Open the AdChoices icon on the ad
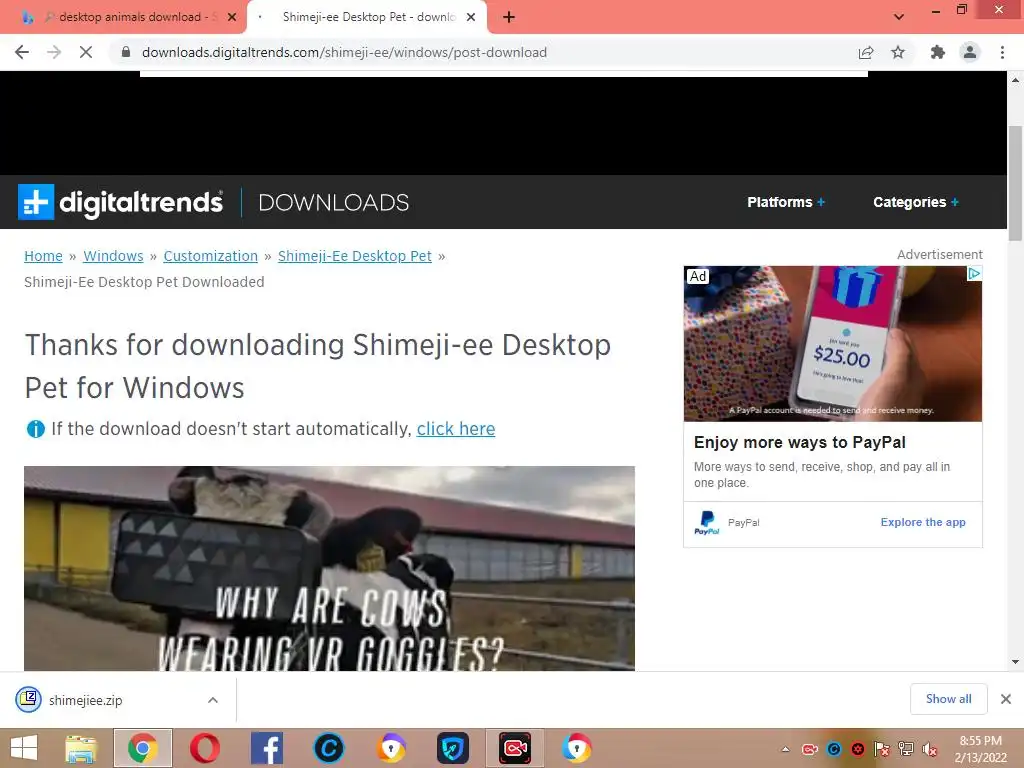The height and width of the screenshot is (768, 1024). pos(974,274)
